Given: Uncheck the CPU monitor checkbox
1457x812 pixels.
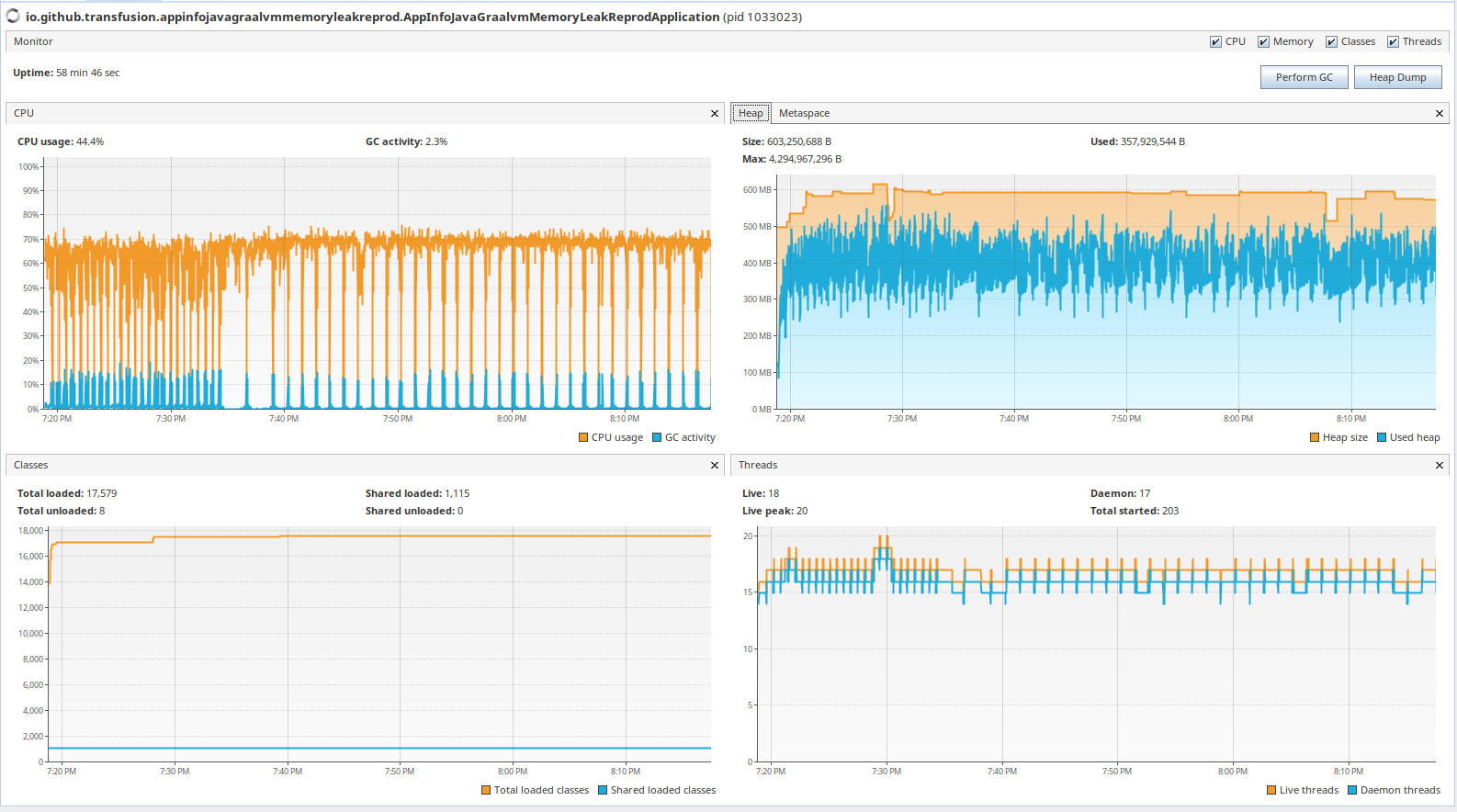Looking at the screenshot, I should [x=1215, y=41].
